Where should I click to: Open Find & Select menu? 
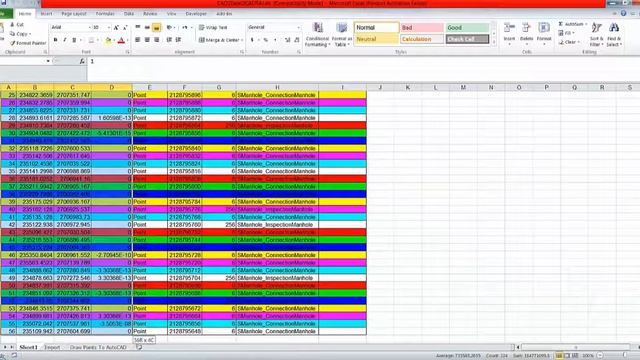(x=613, y=35)
